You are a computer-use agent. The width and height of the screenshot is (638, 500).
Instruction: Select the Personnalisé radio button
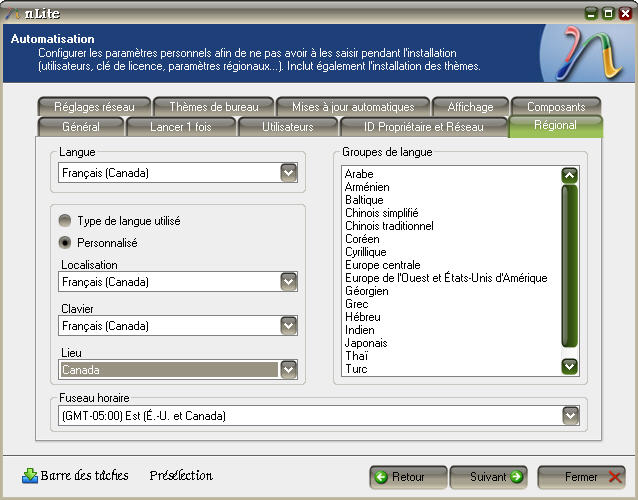[65, 242]
